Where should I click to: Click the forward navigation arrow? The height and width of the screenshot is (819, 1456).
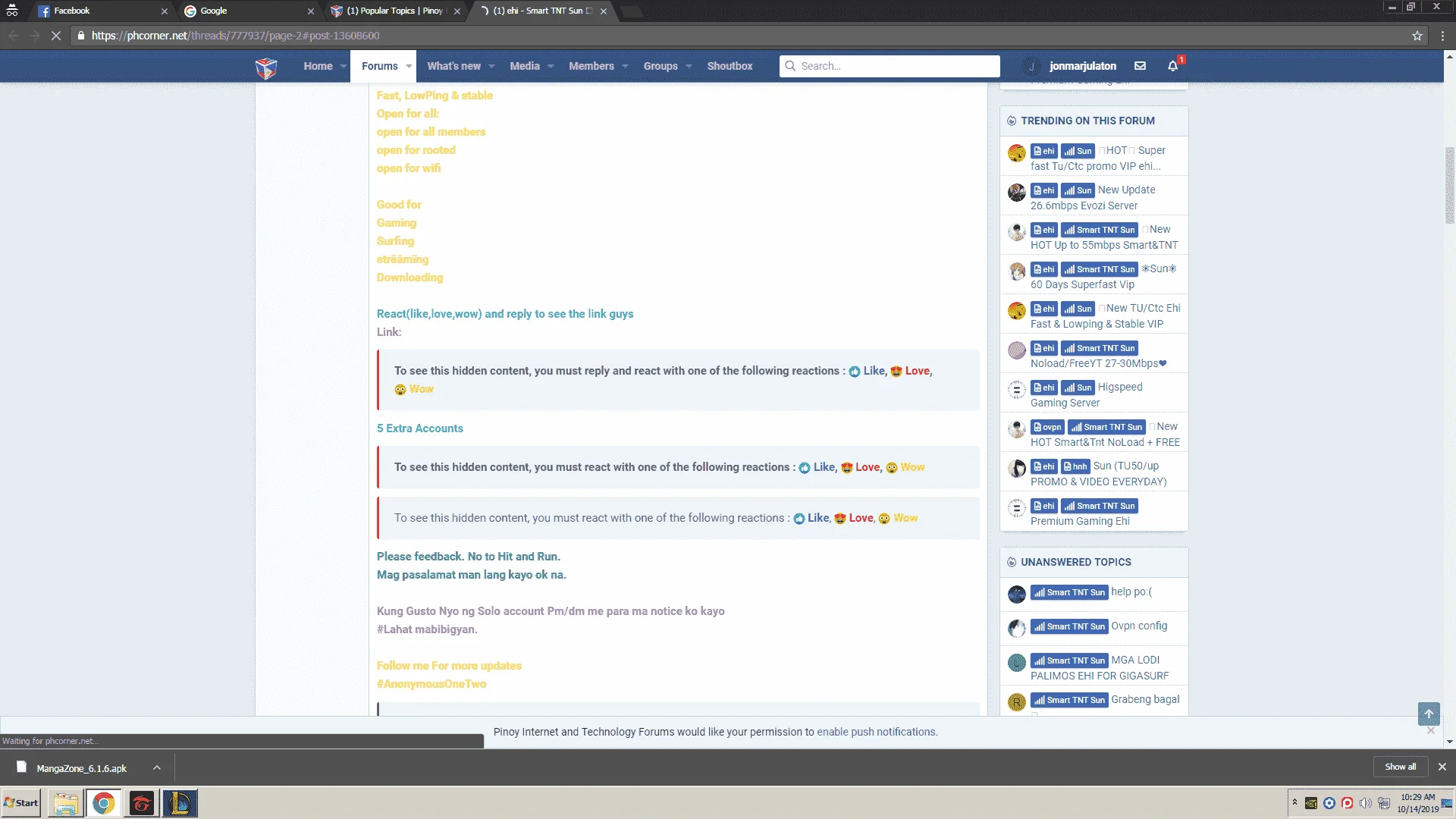35,36
